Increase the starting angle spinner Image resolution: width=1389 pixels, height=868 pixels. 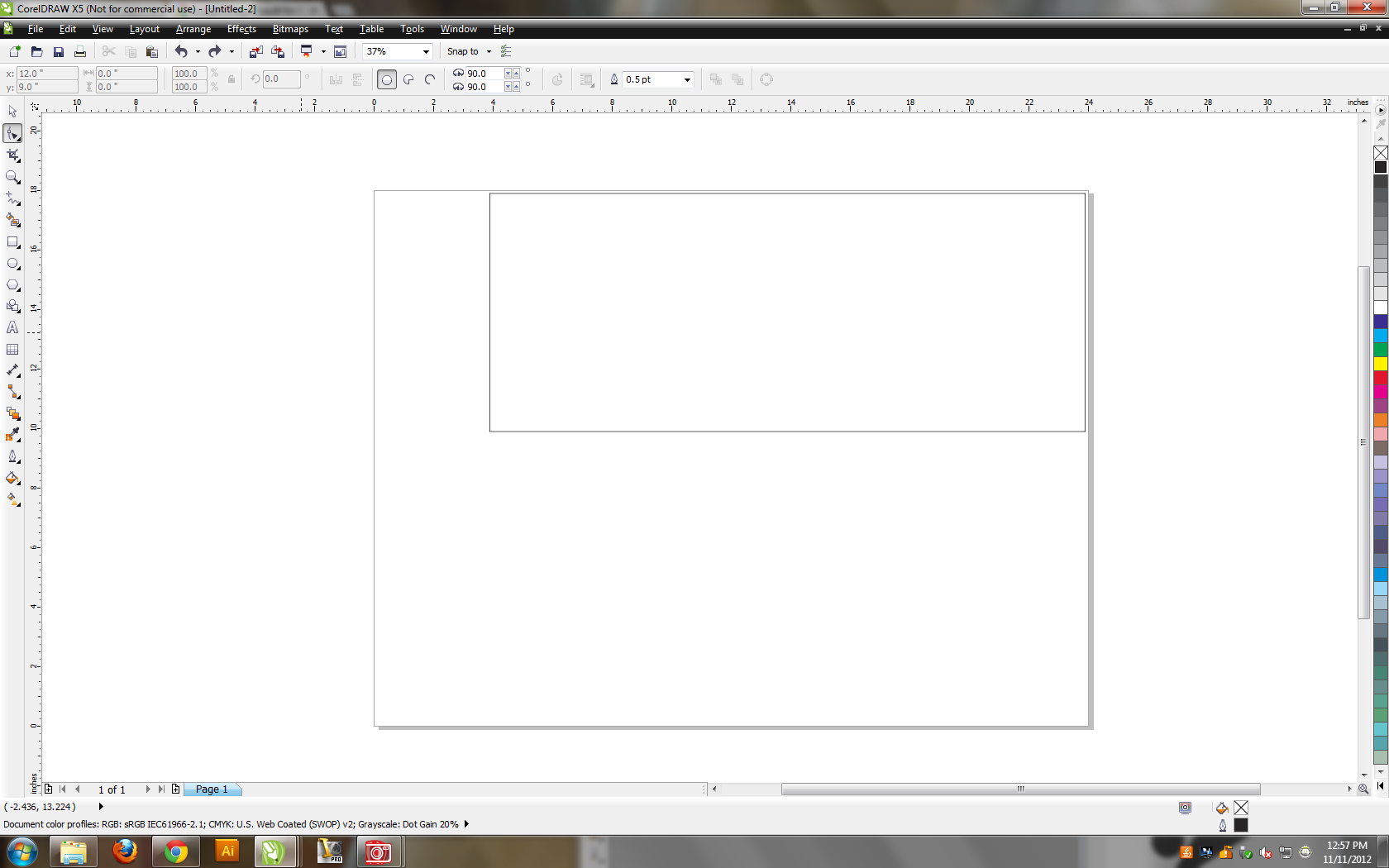pyautogui.click(x=517, y=74)
